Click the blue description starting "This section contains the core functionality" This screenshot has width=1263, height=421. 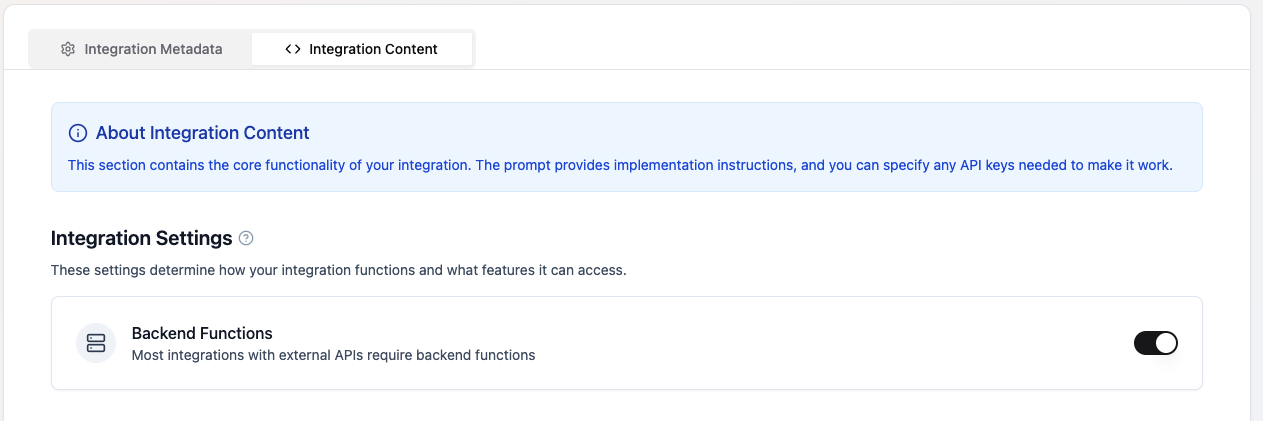tap(620, 165)
